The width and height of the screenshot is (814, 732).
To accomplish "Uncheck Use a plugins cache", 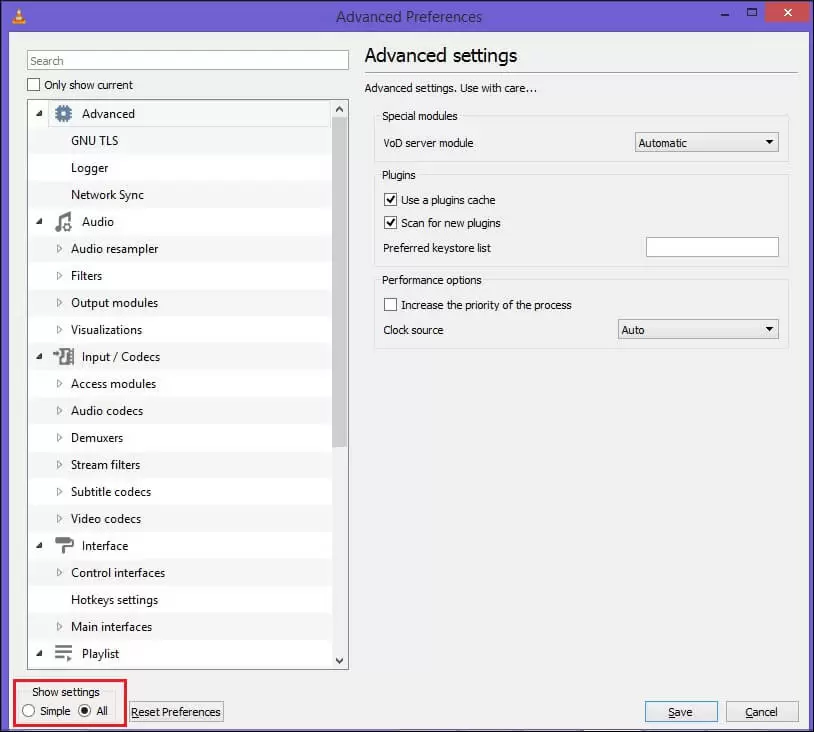I will click(390, 200).
